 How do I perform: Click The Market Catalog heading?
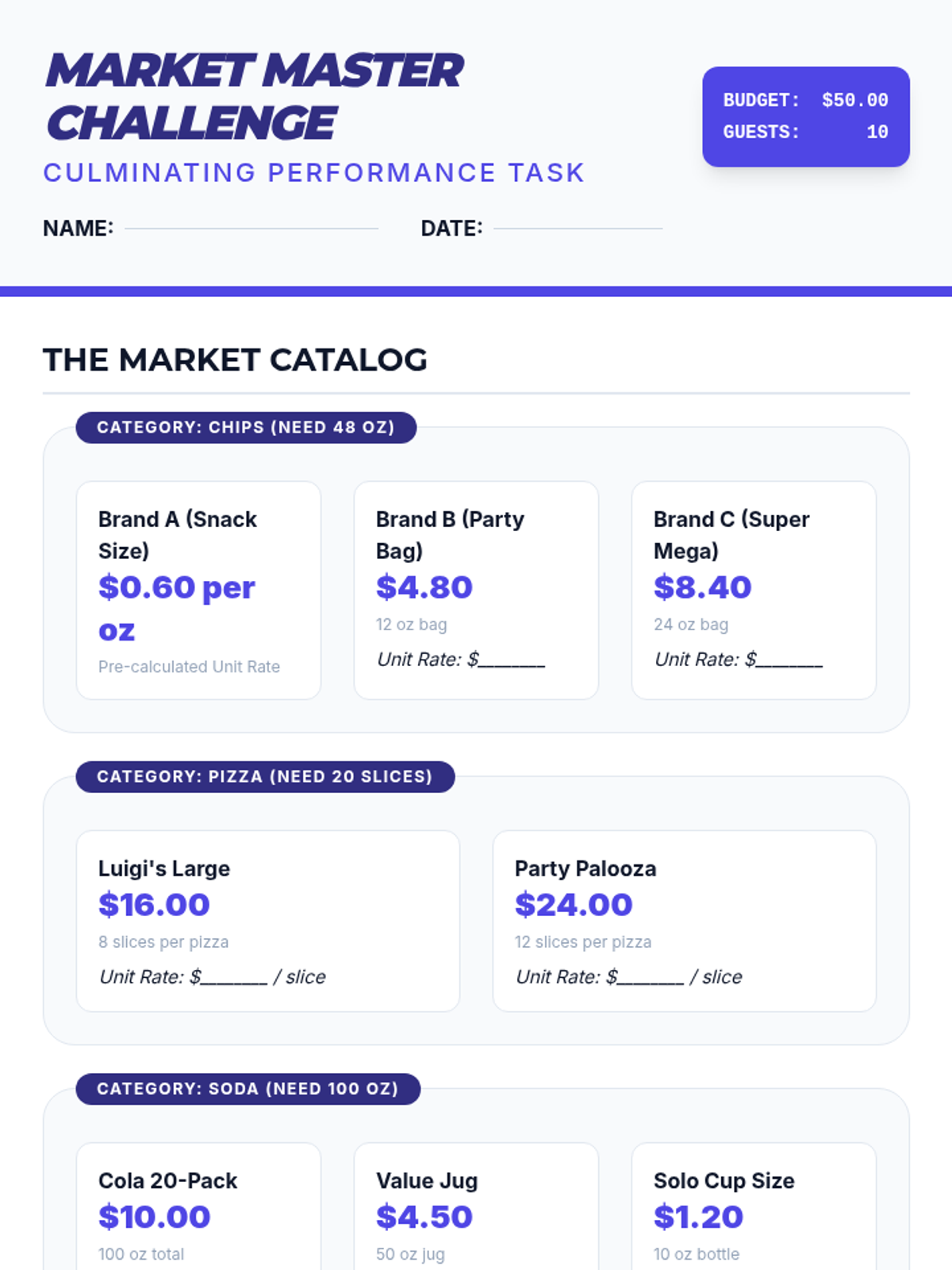(235, 360)
